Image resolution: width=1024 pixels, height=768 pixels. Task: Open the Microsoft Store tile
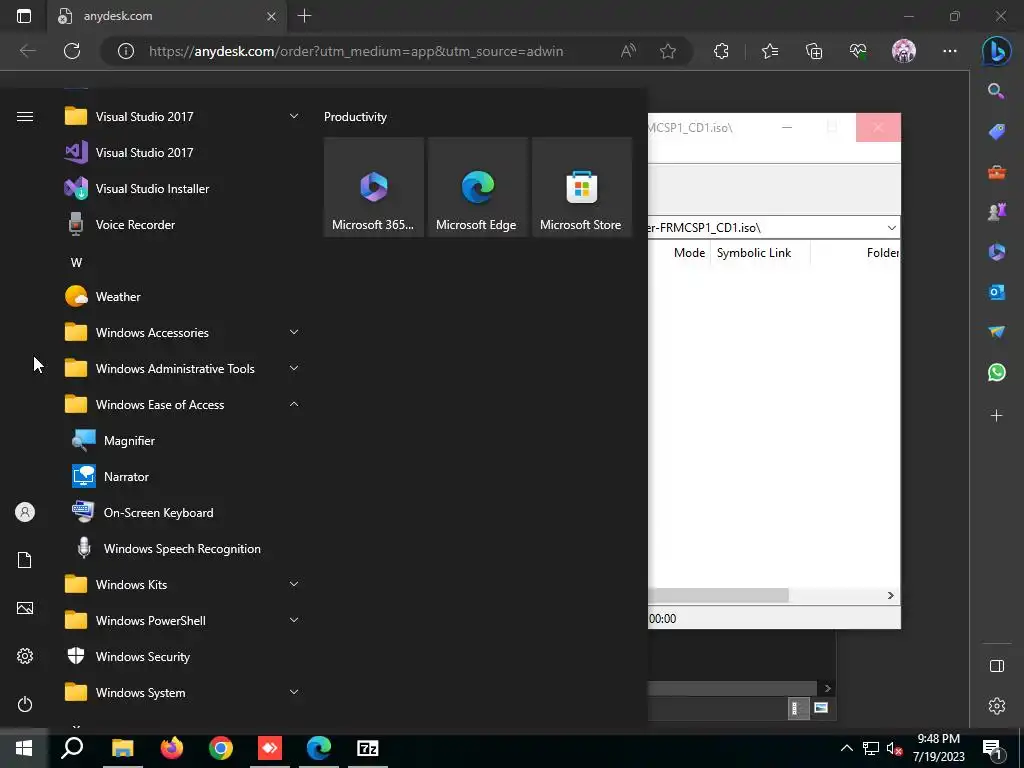tap(582, 187)
